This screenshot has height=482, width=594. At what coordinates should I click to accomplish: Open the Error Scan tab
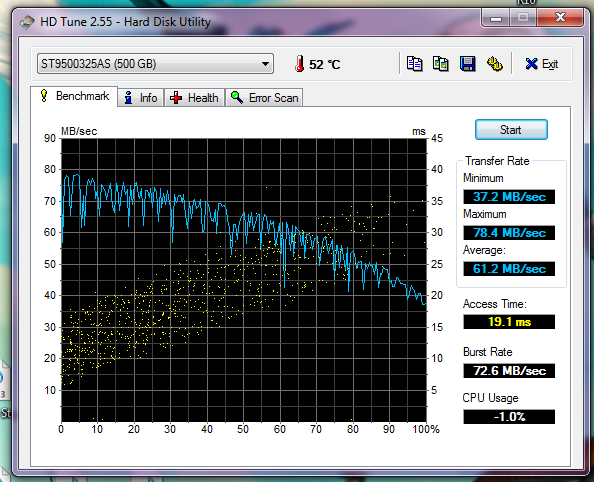(x=264, y=98)
